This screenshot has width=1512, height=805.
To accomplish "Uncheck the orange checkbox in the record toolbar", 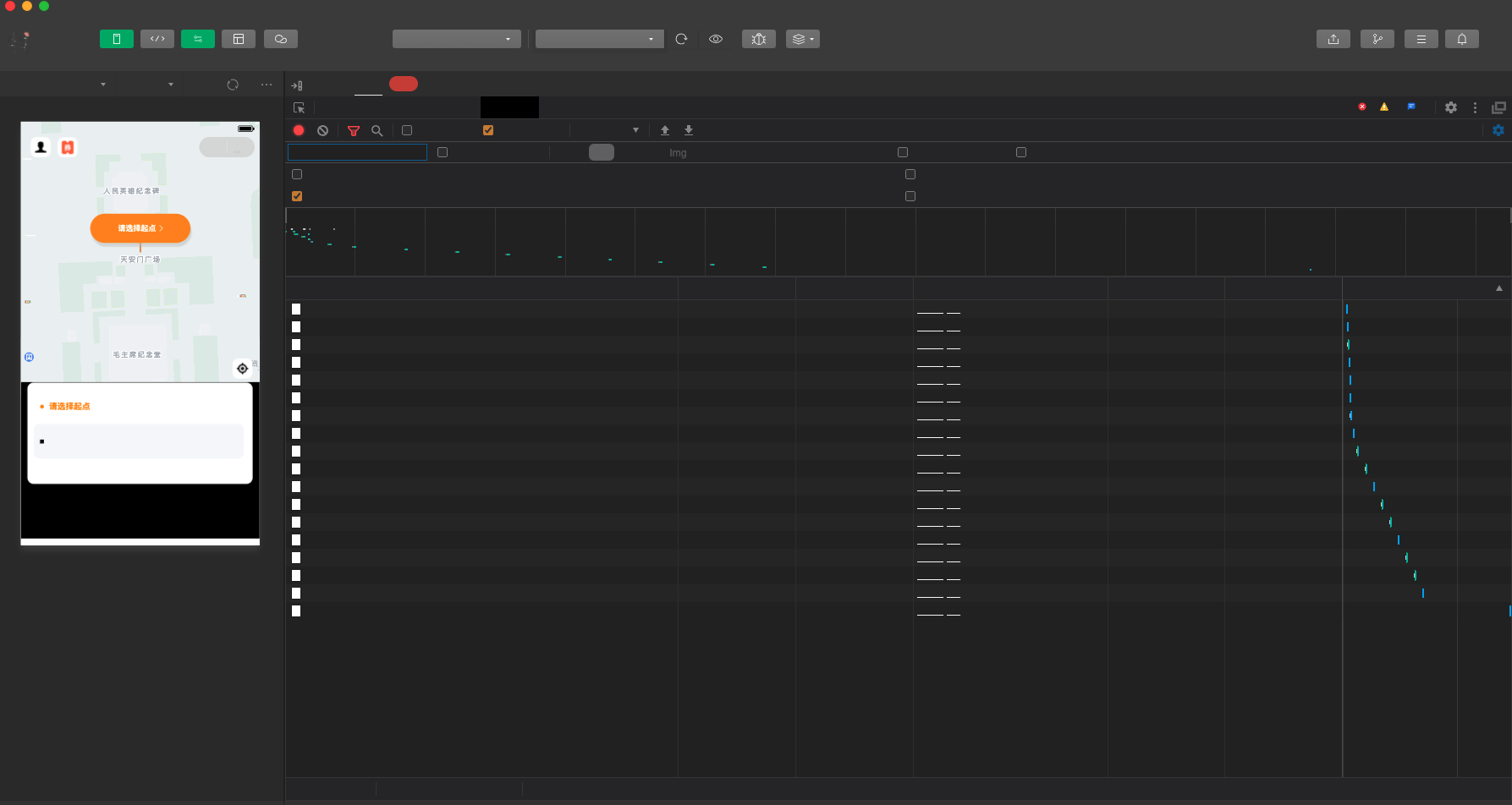I will pos(488,130).
